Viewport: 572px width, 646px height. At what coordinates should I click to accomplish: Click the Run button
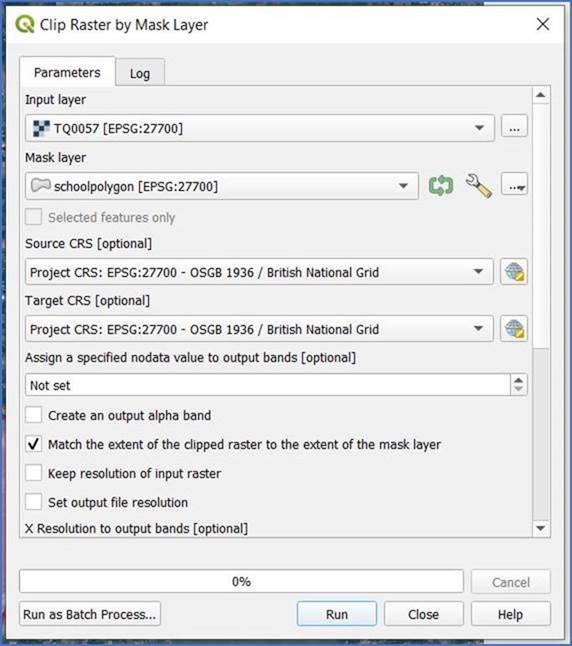point(337,614)
